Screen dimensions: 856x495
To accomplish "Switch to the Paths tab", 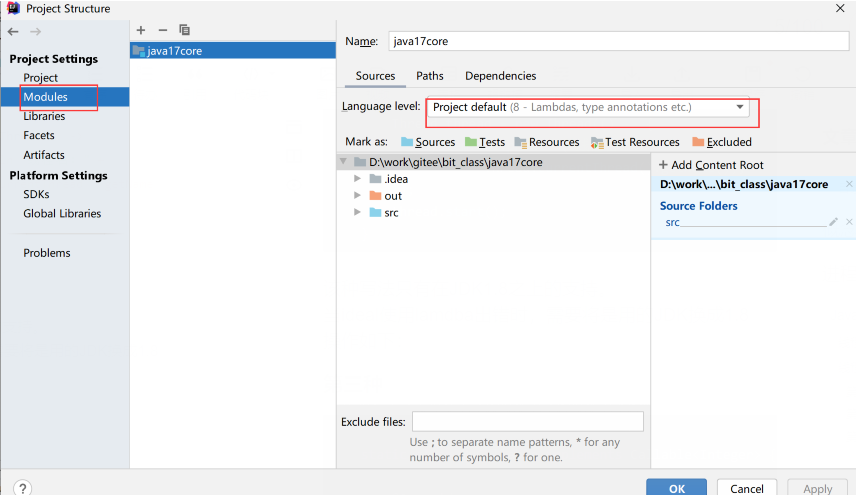I will (x=430, y=76).
